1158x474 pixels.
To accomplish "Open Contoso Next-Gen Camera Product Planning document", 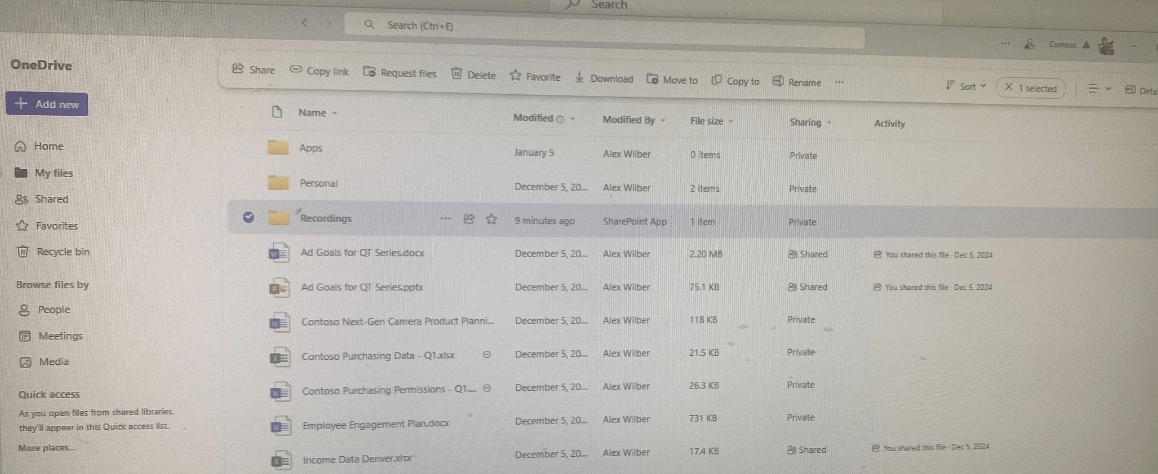I will (397, 321).
